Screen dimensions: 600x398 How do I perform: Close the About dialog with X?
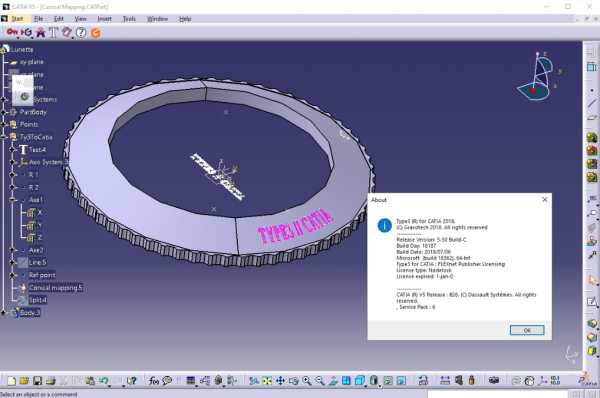pyautogui.click(x=545, y=200)
